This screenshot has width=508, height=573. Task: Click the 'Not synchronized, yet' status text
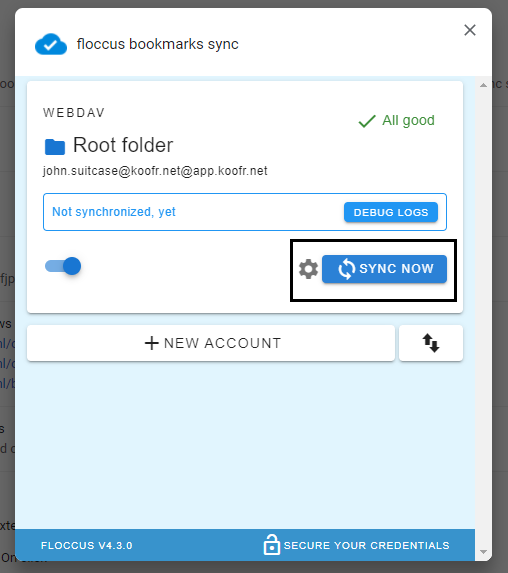click(x=114, y=212)
